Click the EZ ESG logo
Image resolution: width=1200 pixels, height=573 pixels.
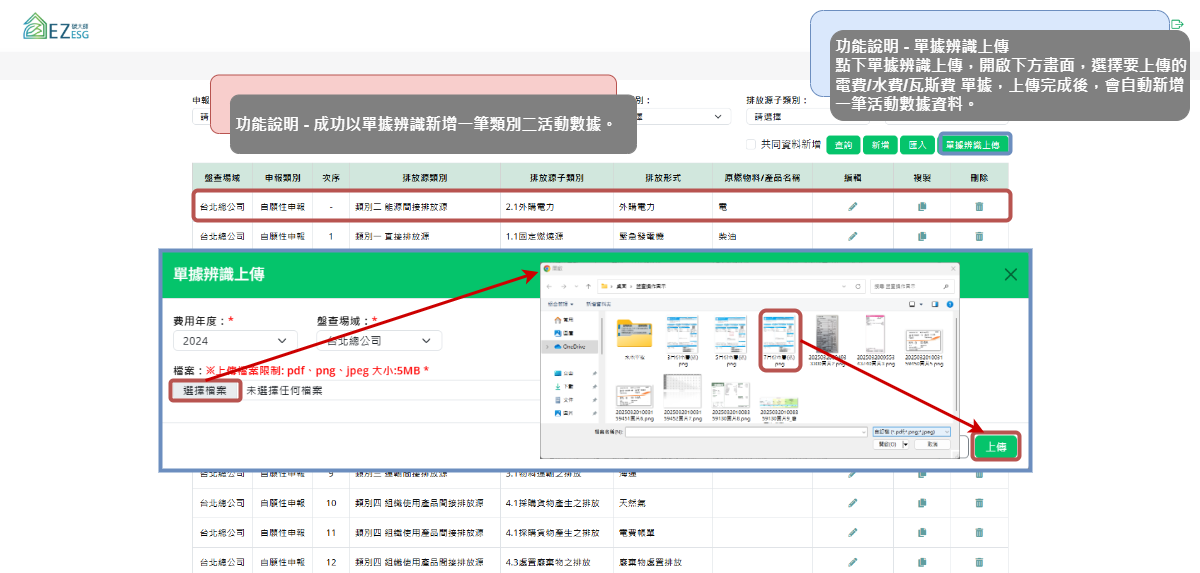[x=57, y=27]
